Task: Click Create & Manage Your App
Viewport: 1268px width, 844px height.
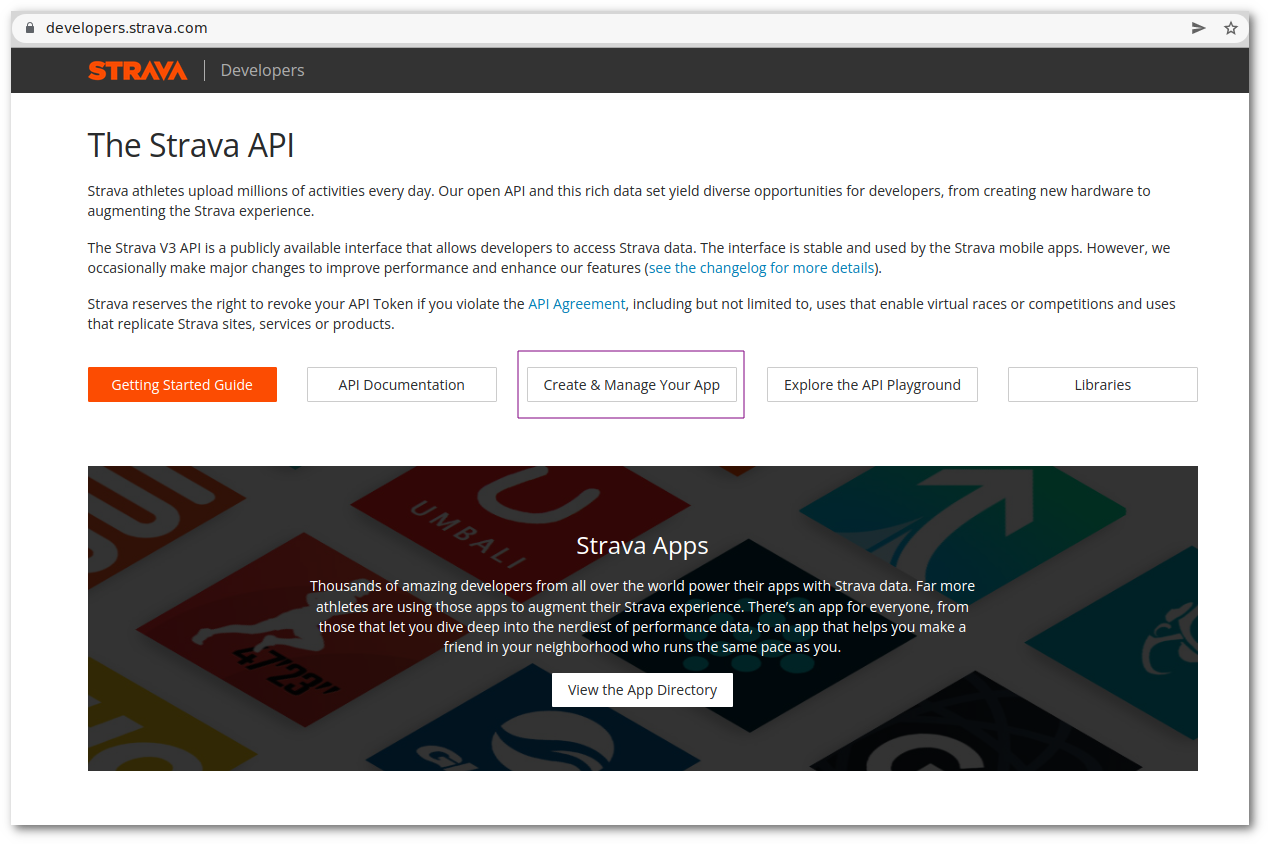Action: click(632, 385)
